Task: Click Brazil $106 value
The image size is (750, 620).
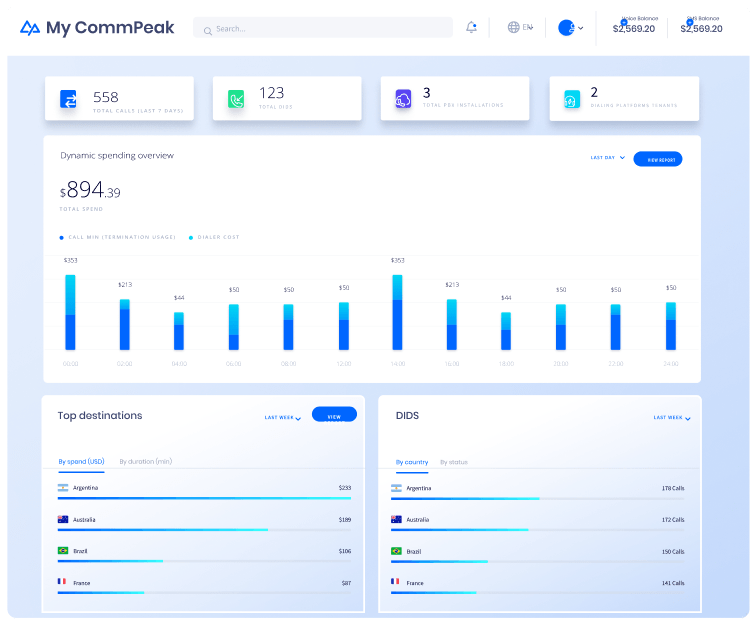Action: coord(345,551)
